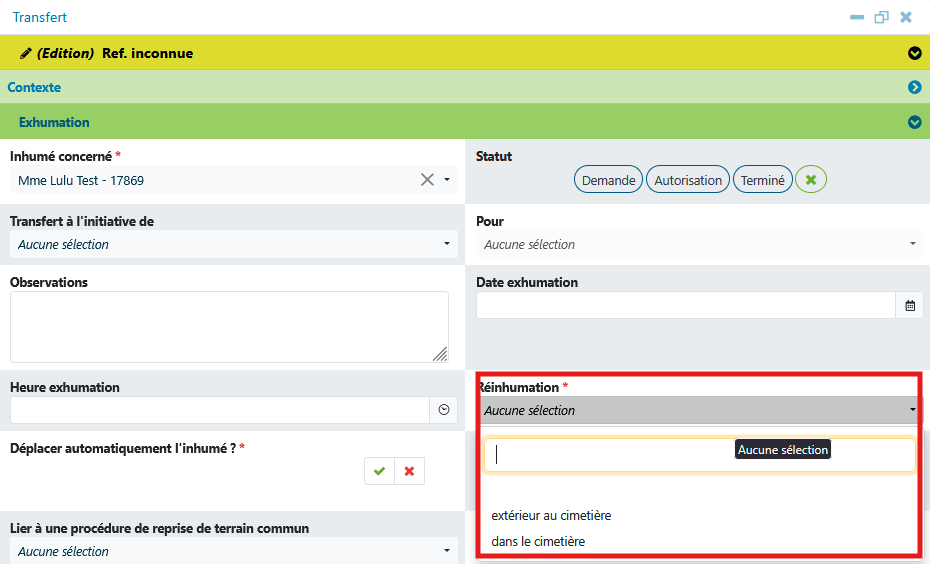Set statut to Demande
930x564 pixels.
(608, 180)
